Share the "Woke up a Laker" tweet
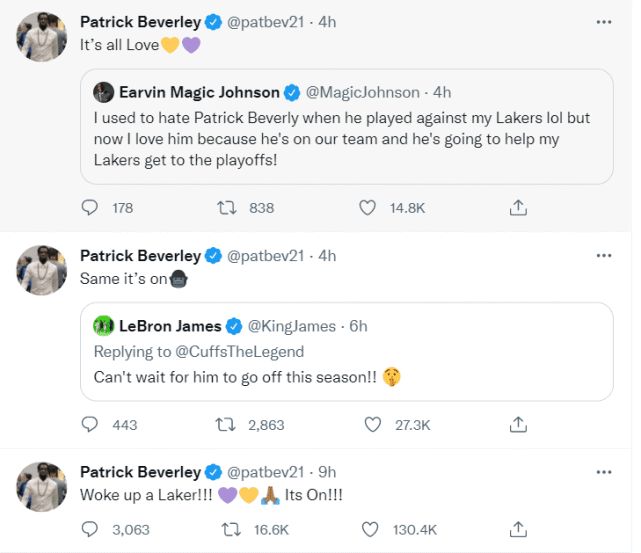Screen dimensions: 641x553 click(518, 529)
